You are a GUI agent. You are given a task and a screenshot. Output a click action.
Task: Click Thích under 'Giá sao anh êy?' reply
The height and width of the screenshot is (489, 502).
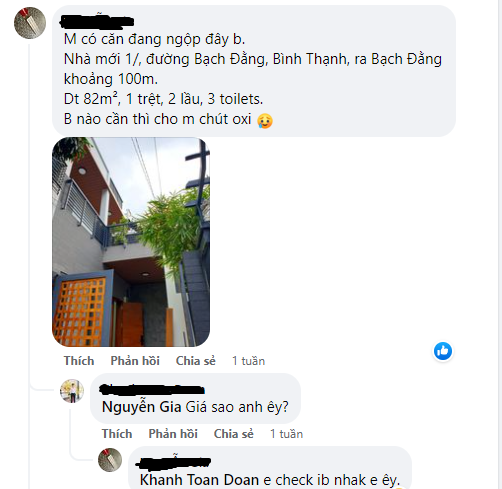click(117, 434)
